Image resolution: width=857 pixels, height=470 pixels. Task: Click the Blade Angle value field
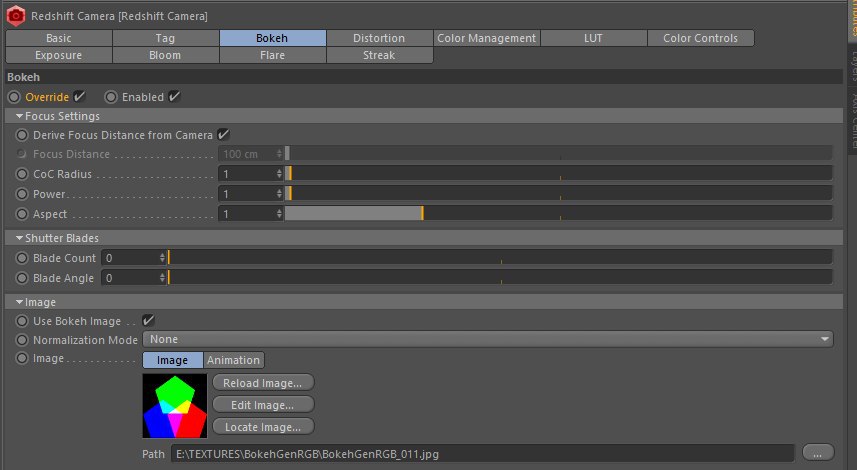pos(130,278)
